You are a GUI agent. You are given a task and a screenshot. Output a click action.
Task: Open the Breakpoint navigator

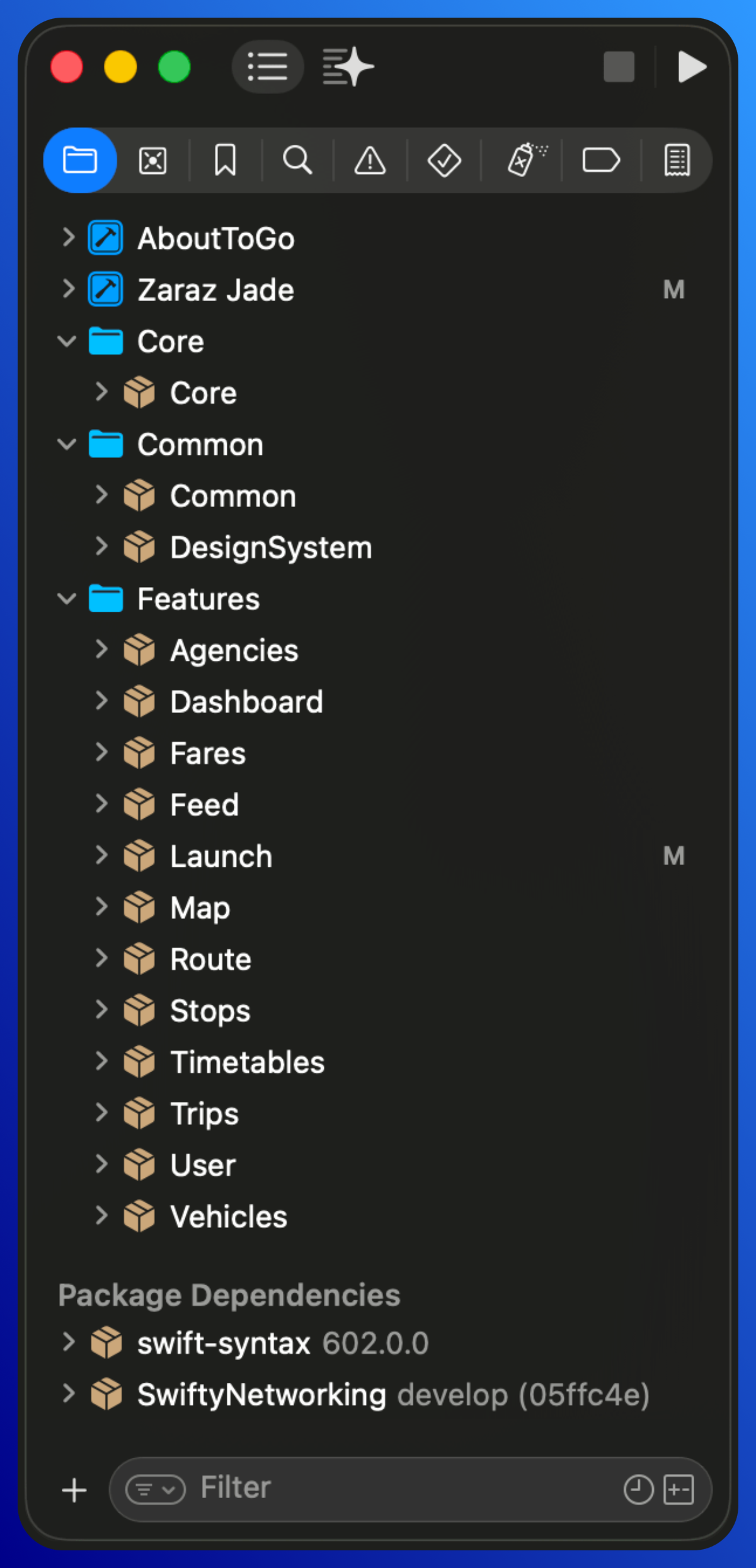tap(601, 161)
